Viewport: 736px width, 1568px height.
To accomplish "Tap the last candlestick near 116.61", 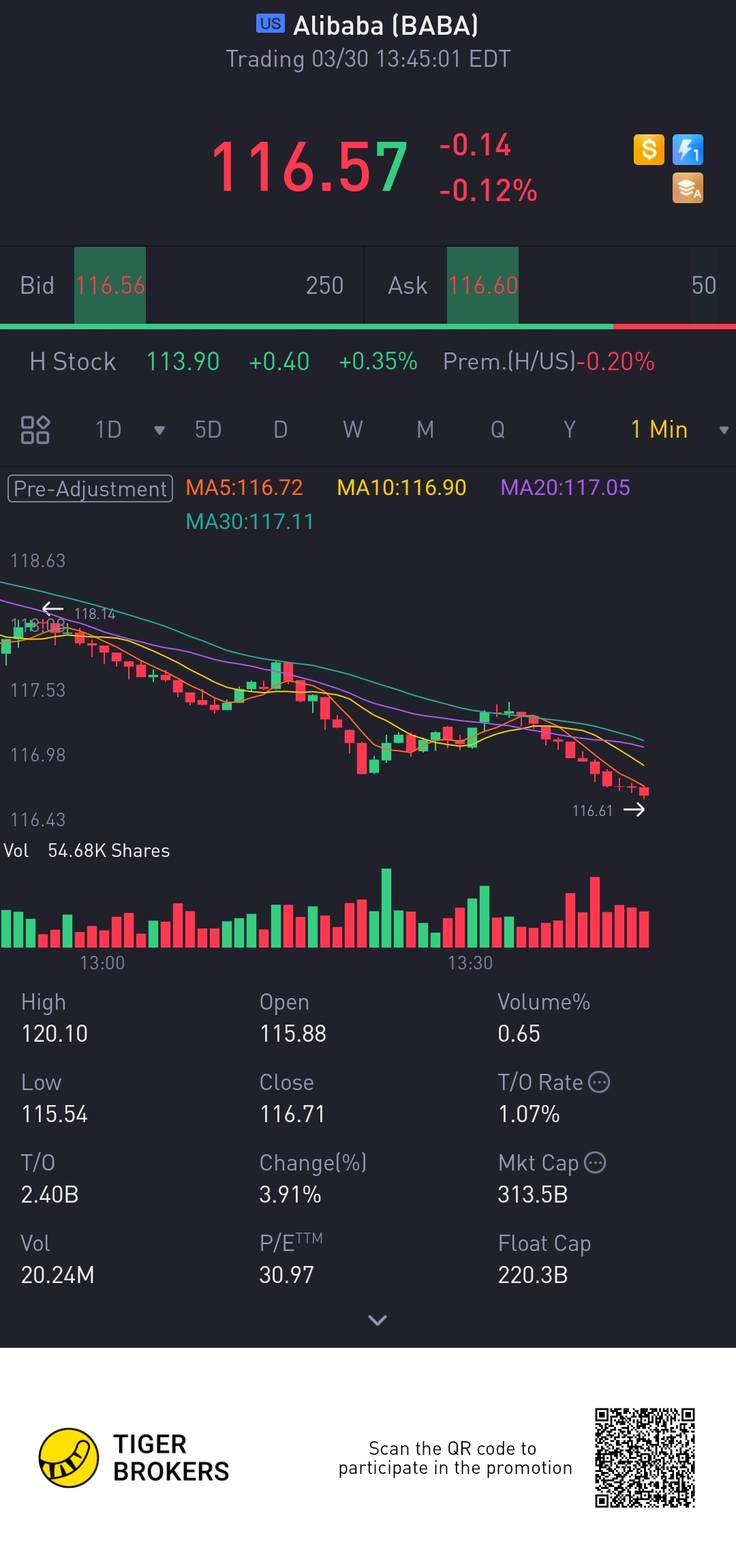I will [x=644, y=791].
